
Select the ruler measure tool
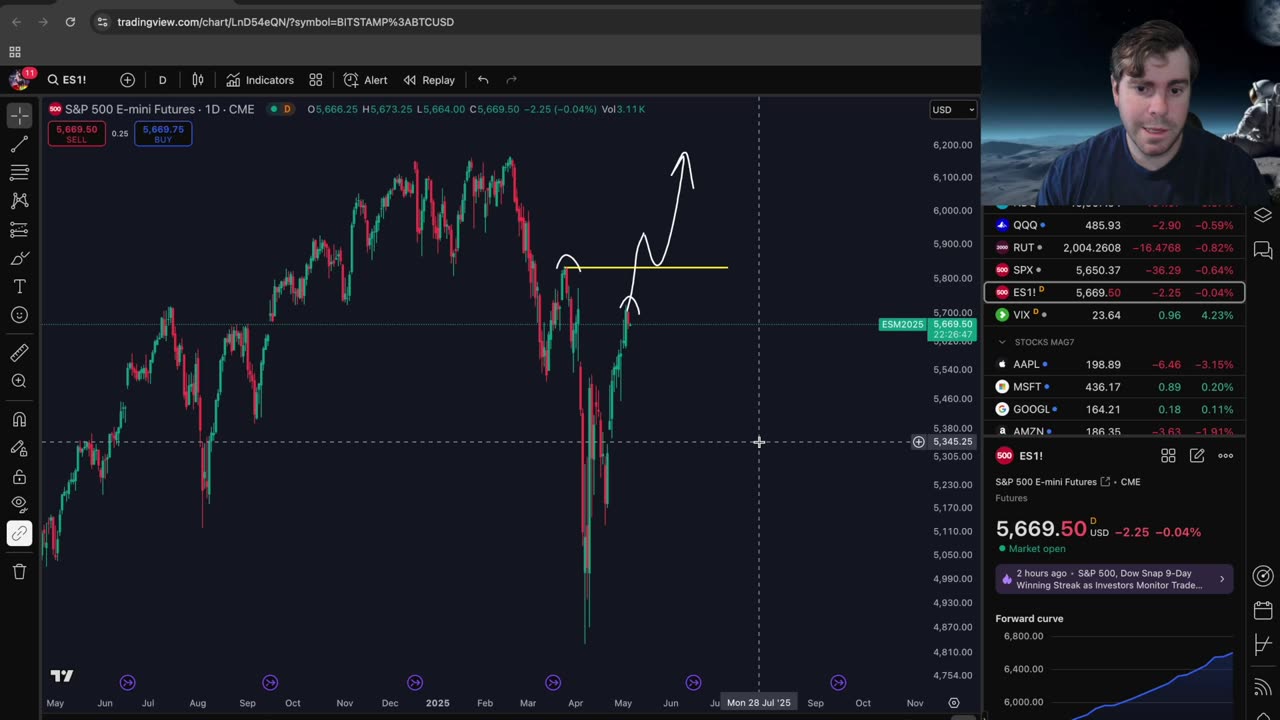tap(19, 352)
